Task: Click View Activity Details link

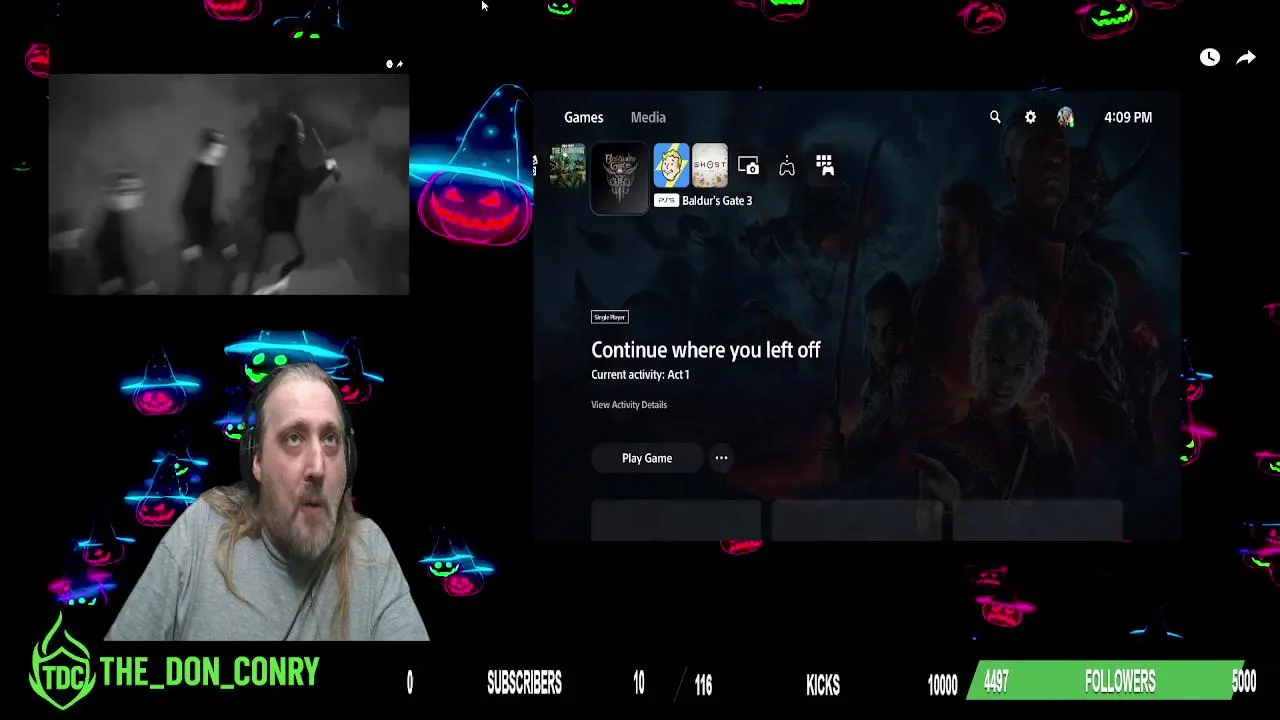Action: point(629,405)
